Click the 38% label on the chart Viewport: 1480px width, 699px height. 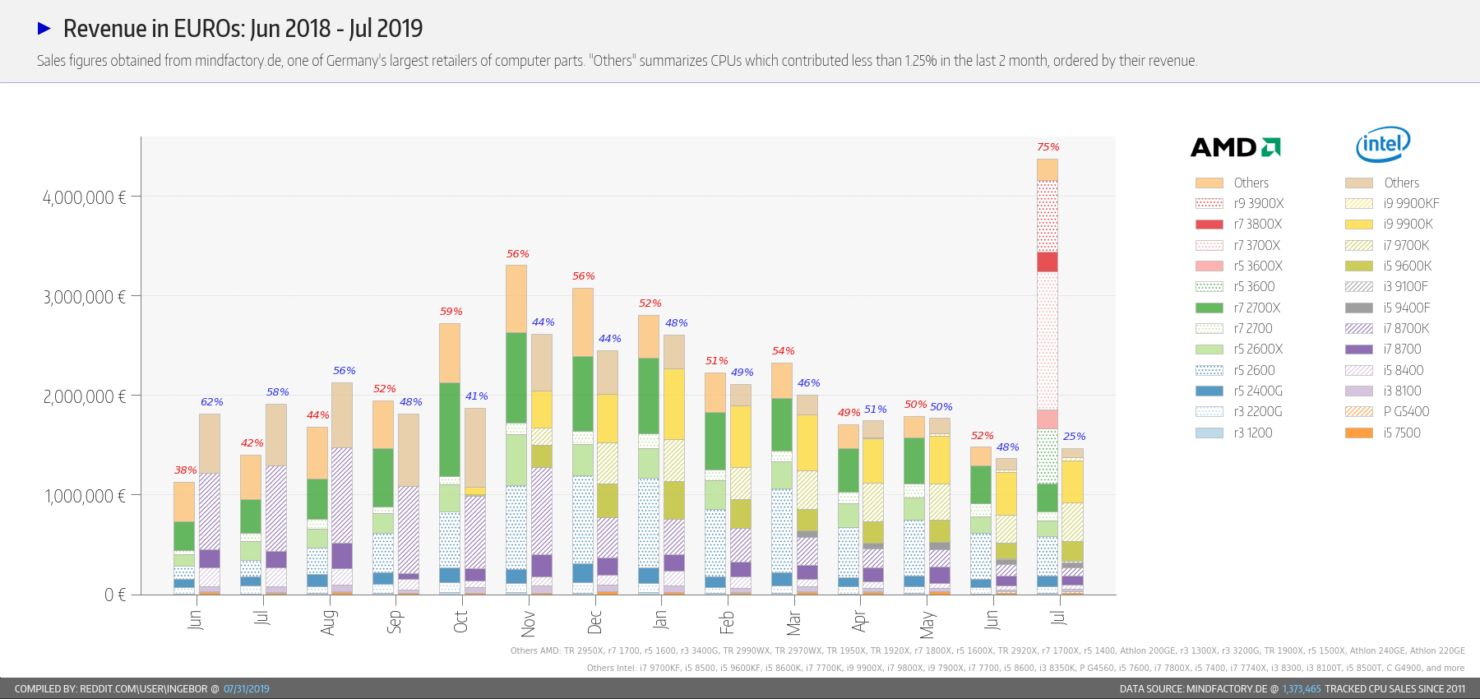pyautogui.click(x=184, y=470)
